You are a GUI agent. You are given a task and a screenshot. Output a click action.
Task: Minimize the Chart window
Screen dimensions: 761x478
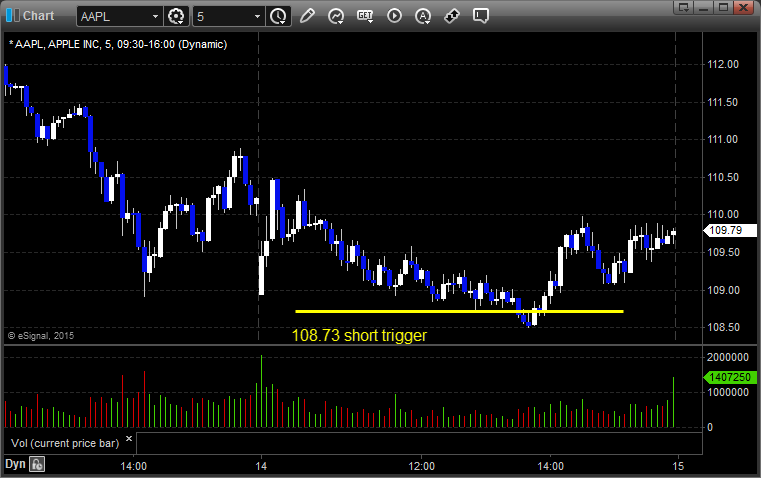pyautogui.click(x=704, y=7)
